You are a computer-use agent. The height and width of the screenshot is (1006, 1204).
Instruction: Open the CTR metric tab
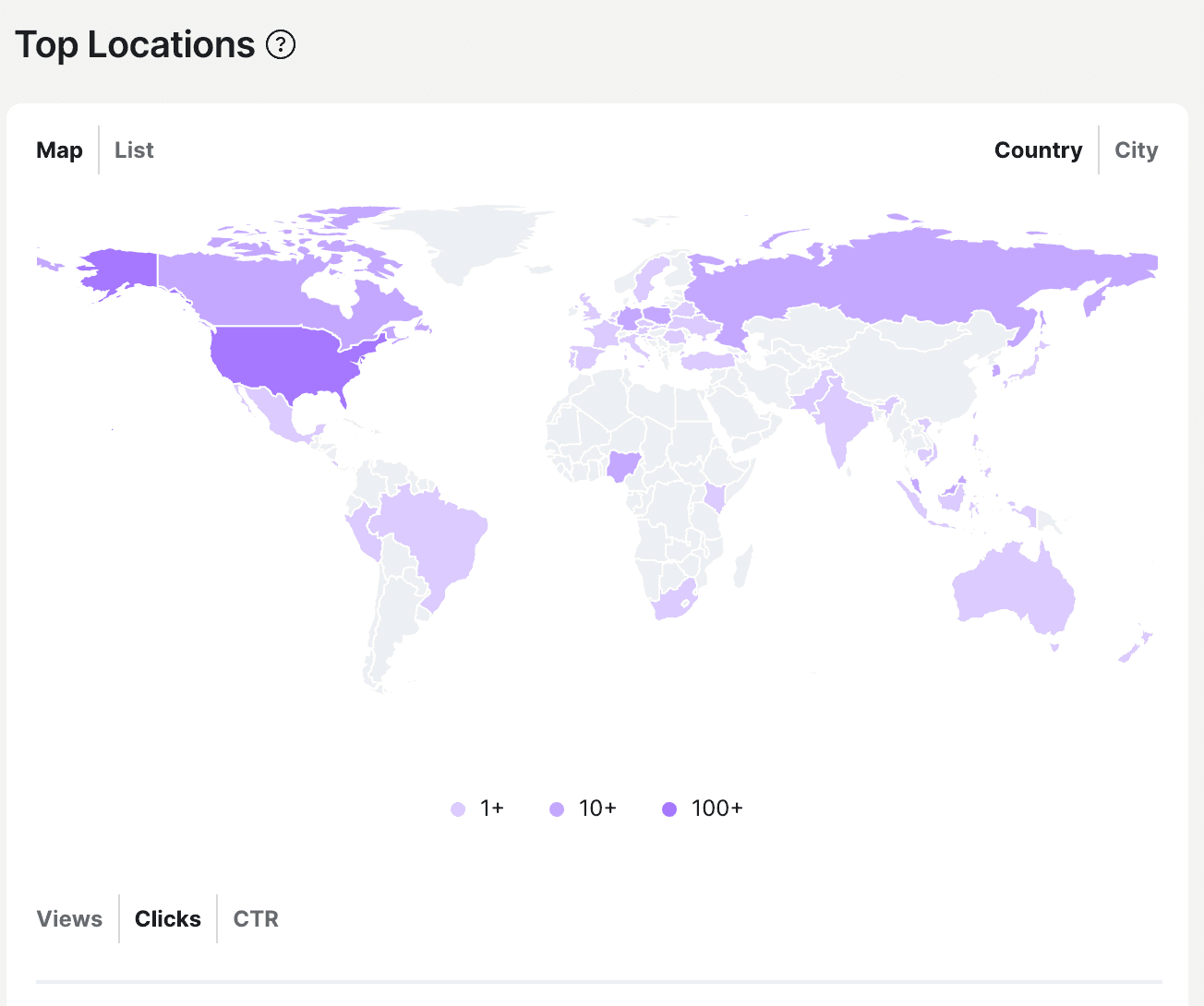click(256, 919)
